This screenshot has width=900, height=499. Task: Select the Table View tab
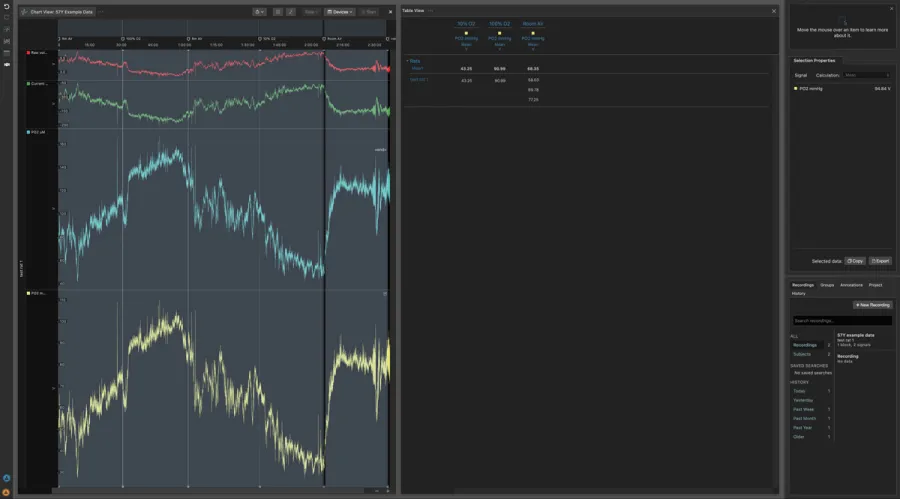coord(413,10)
